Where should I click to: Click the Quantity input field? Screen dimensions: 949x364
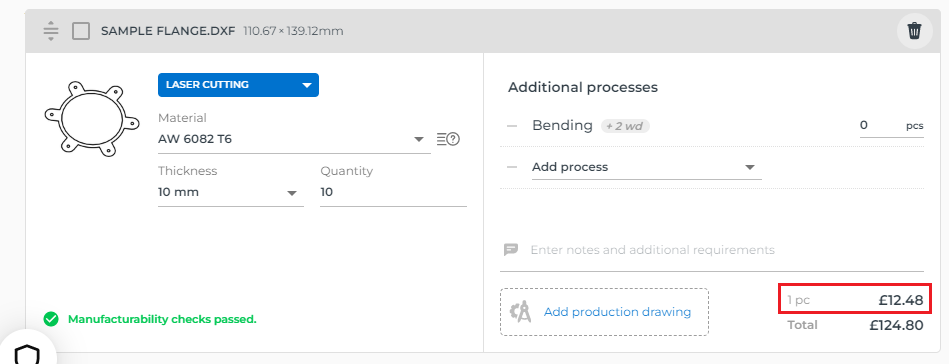tap(393, 193)
